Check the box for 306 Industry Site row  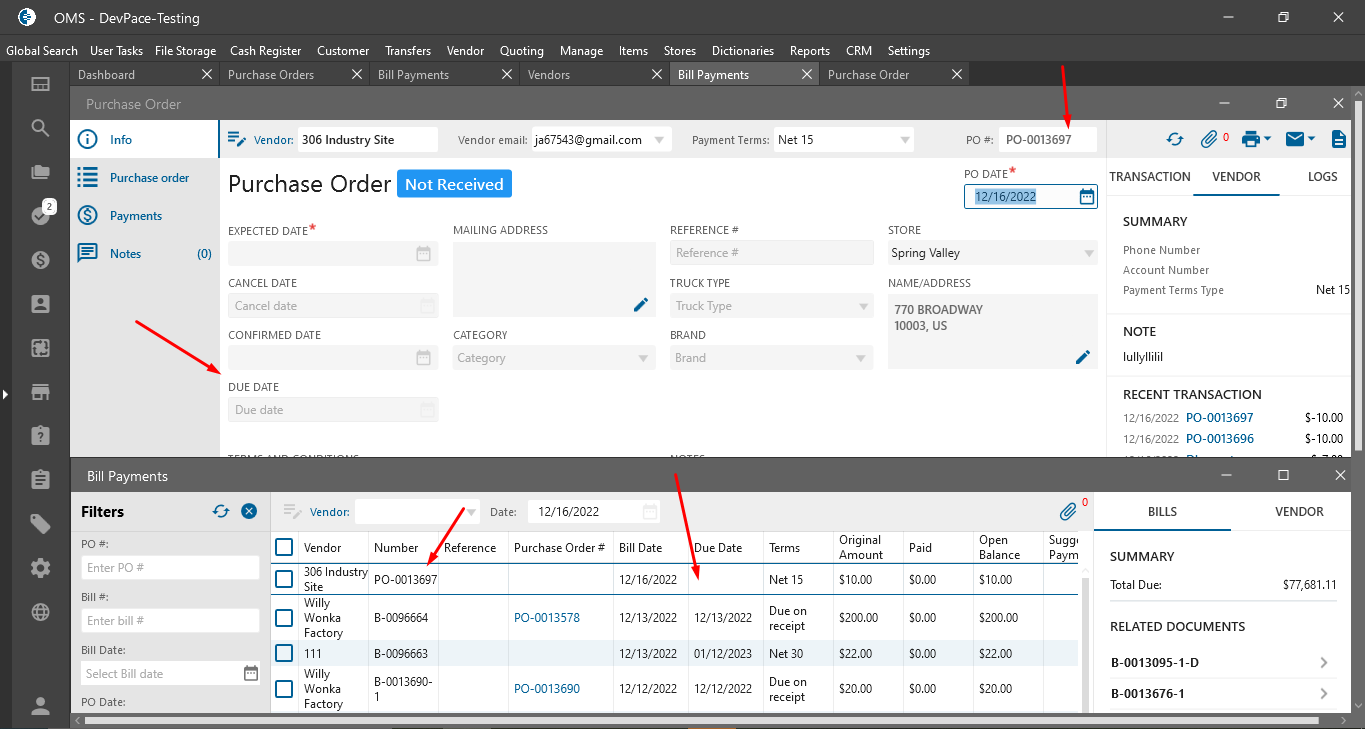[285, 579]
